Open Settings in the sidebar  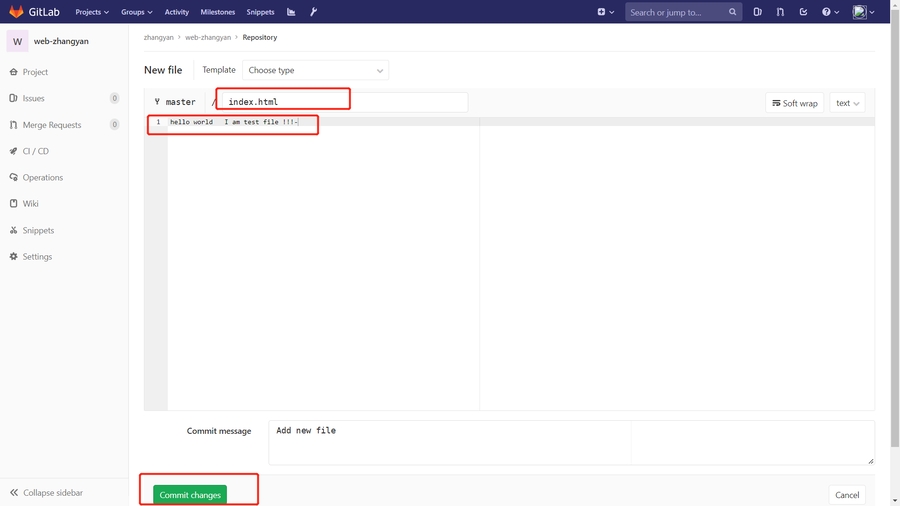click(37, 257)
